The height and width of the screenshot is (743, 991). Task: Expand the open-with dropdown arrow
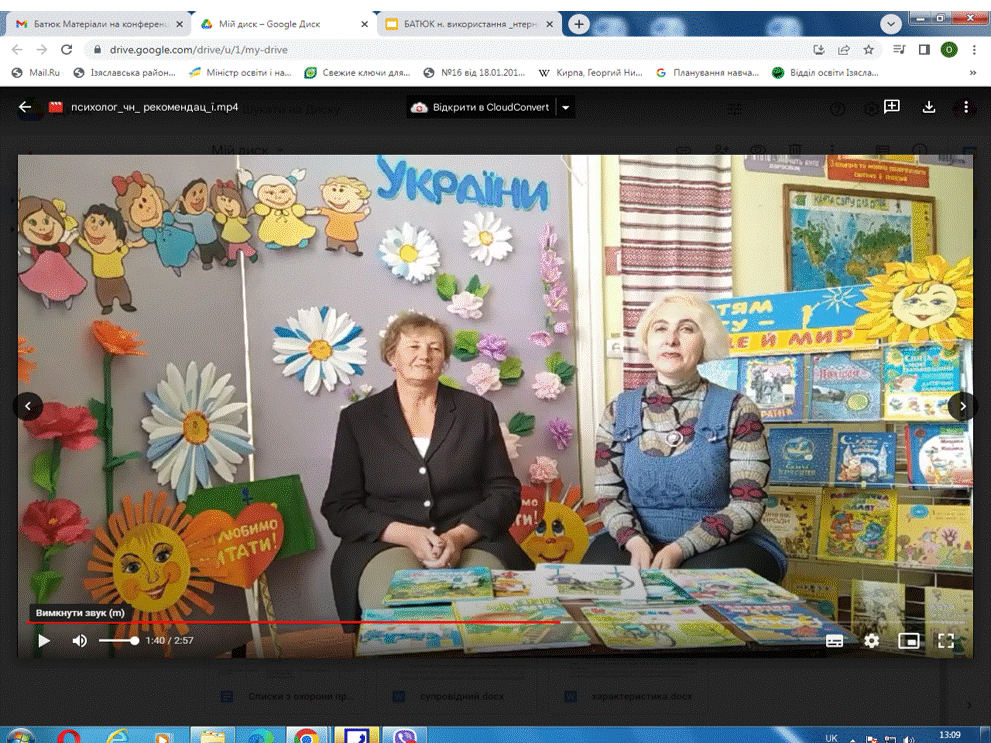pyautogui.click(x=566, y=107)
